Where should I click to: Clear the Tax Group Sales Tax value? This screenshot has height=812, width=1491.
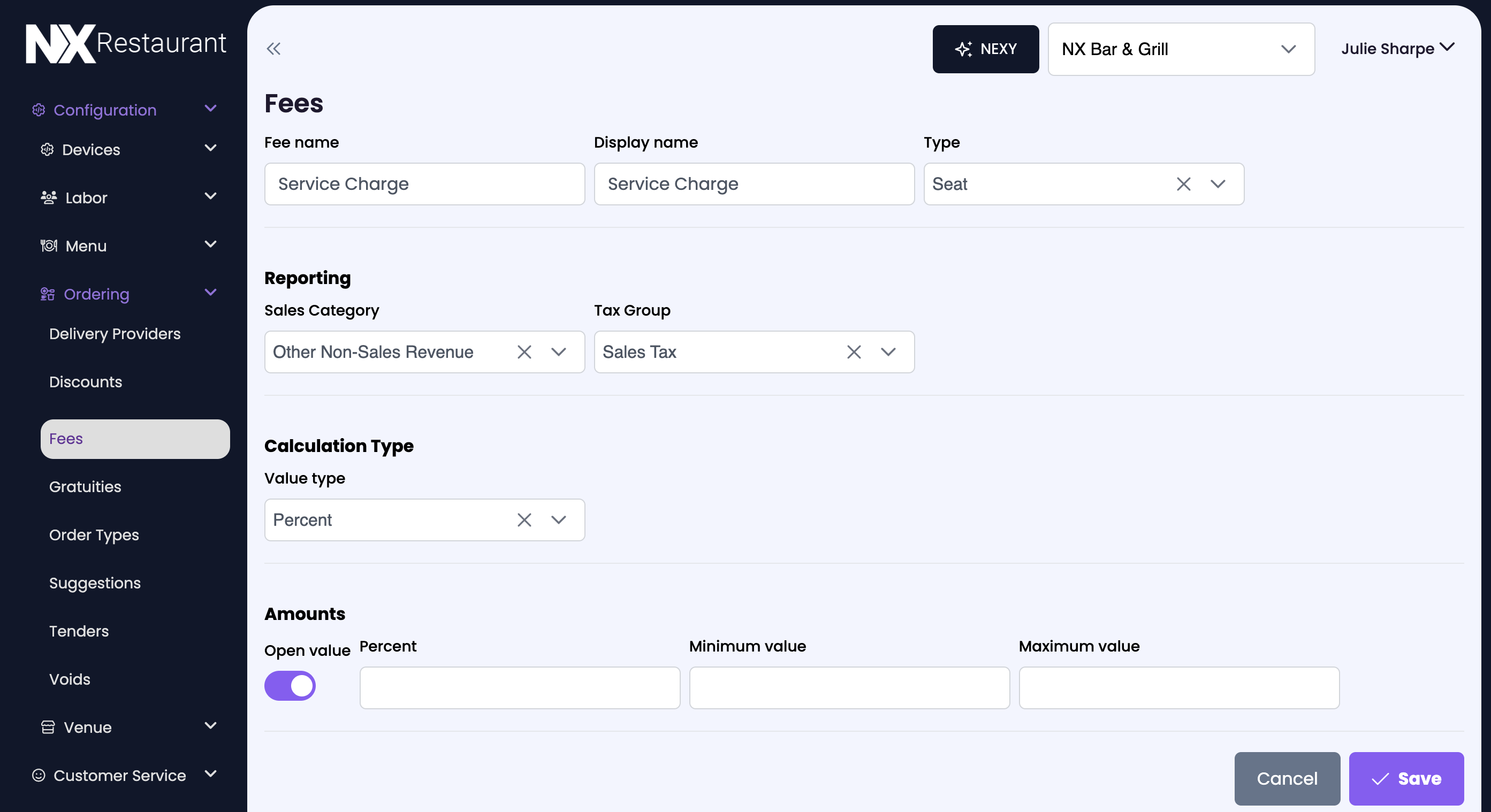pyautogui.click(x=854, y=351)
